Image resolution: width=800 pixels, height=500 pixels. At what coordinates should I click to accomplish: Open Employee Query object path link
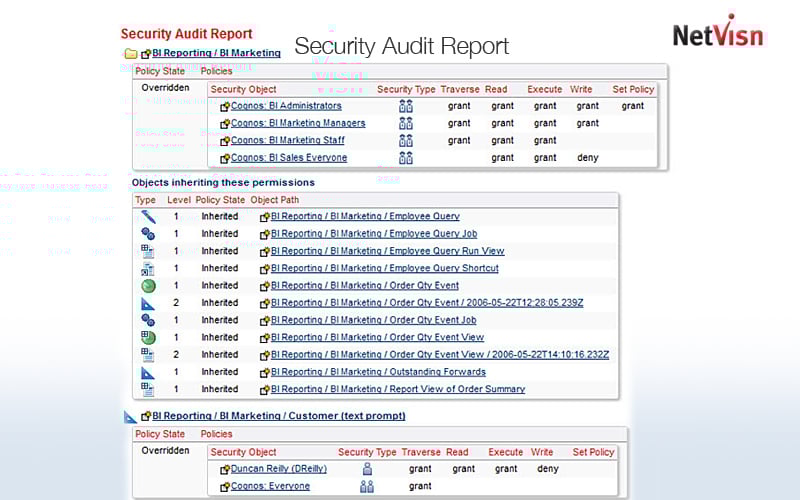coord(365,216)
